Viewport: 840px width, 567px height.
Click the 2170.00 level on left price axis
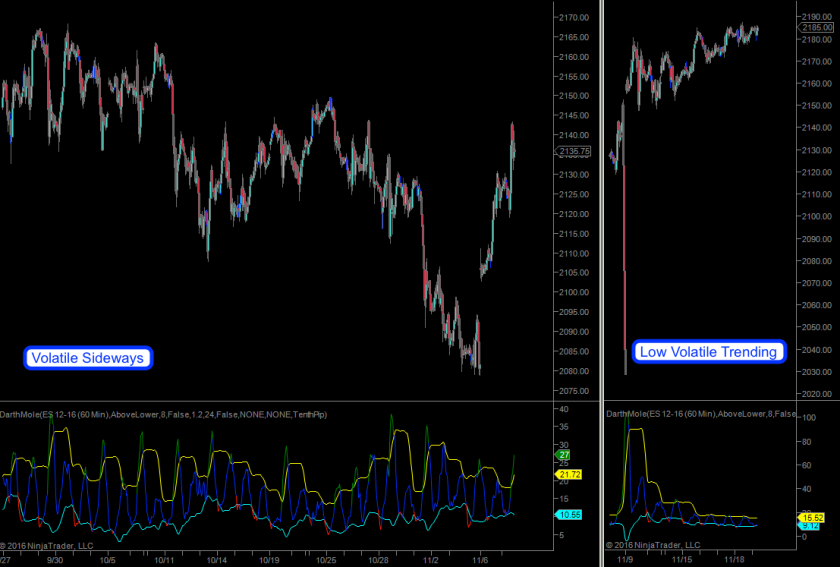coord(575,17)
